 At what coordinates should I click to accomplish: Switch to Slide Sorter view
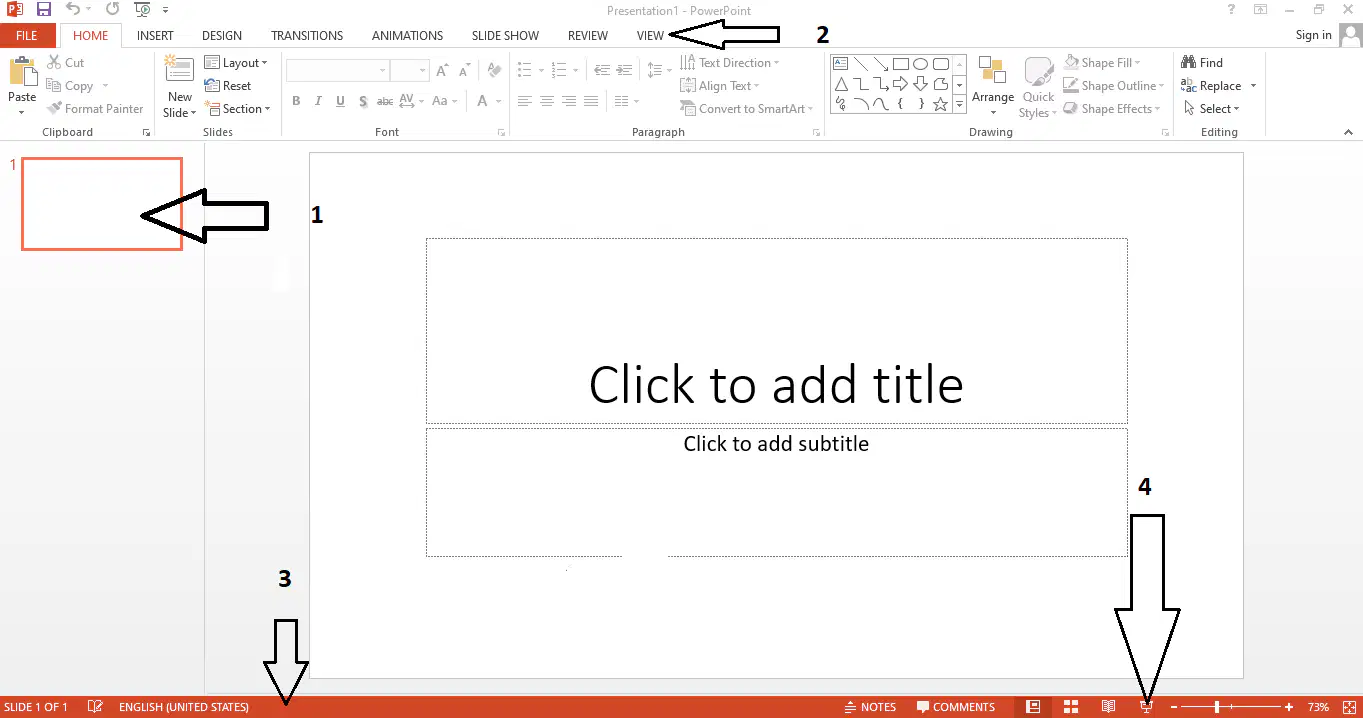(1071, 707)
